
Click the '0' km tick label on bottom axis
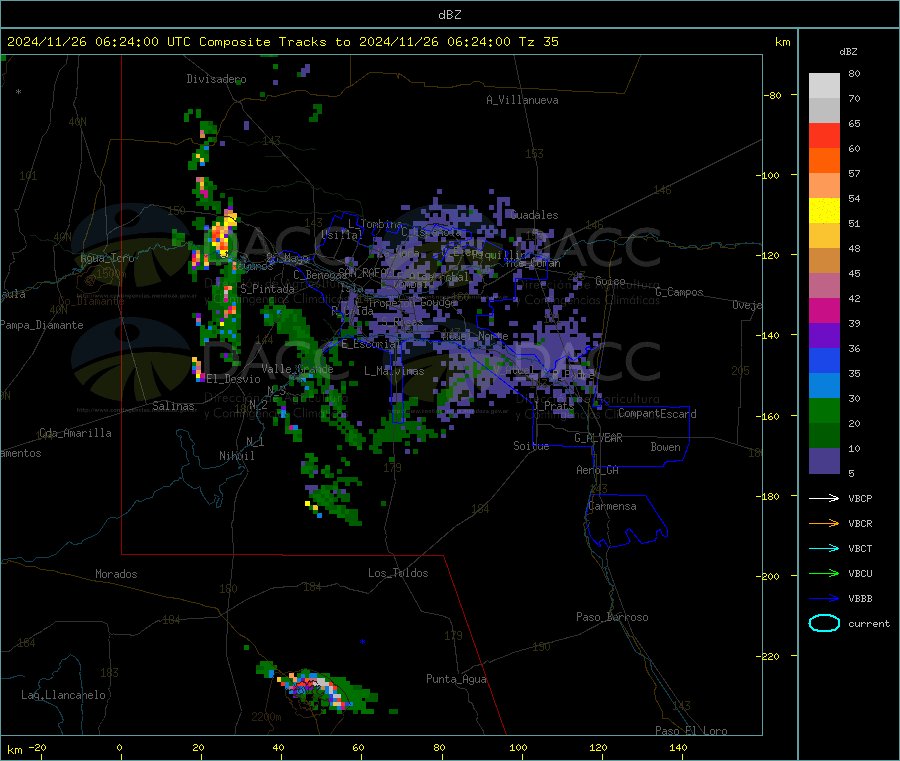tap(119, 747)
